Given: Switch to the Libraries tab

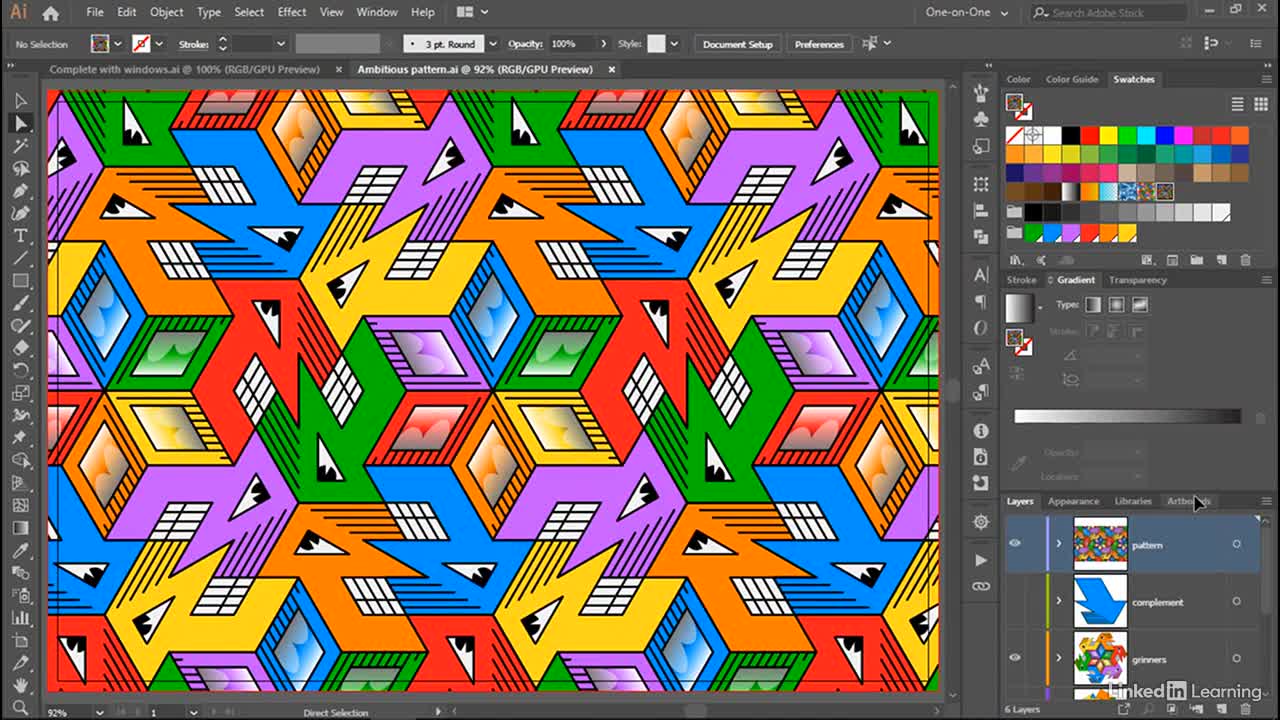Looking at the screenshot, I should click(x=1133, y=501).
